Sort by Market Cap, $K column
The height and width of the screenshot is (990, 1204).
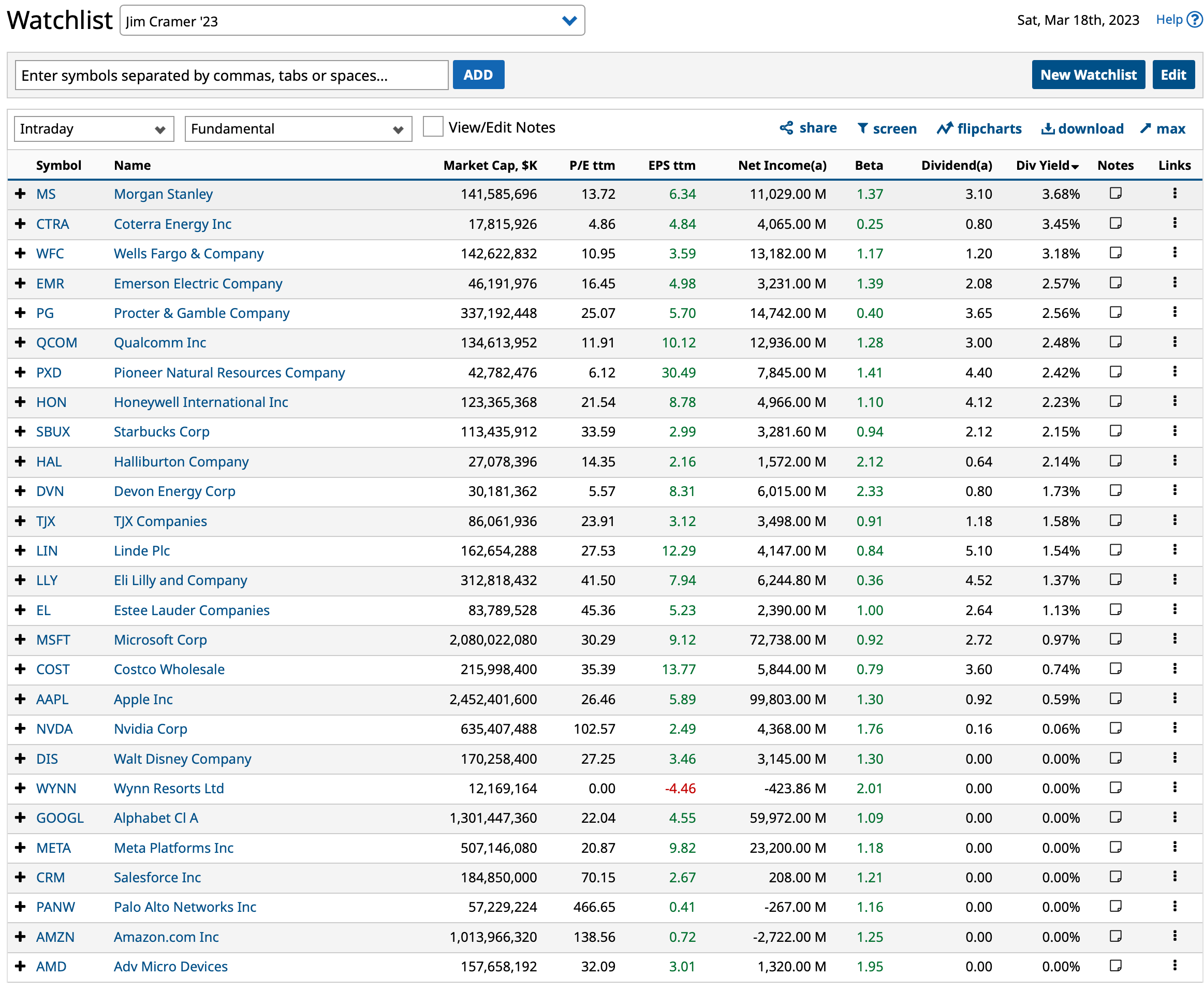(490, 165)
